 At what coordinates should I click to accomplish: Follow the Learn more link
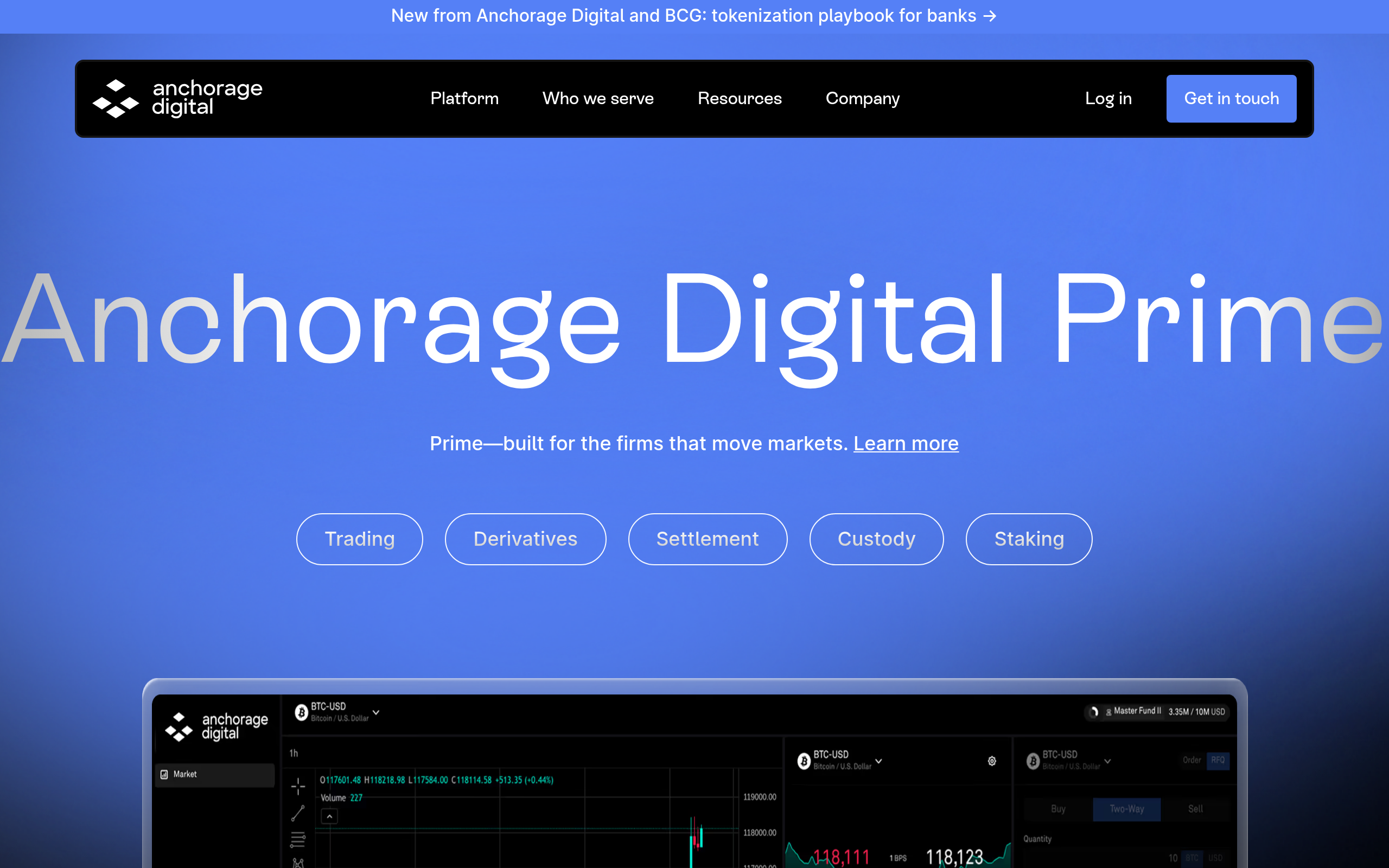tap(906, 444)
